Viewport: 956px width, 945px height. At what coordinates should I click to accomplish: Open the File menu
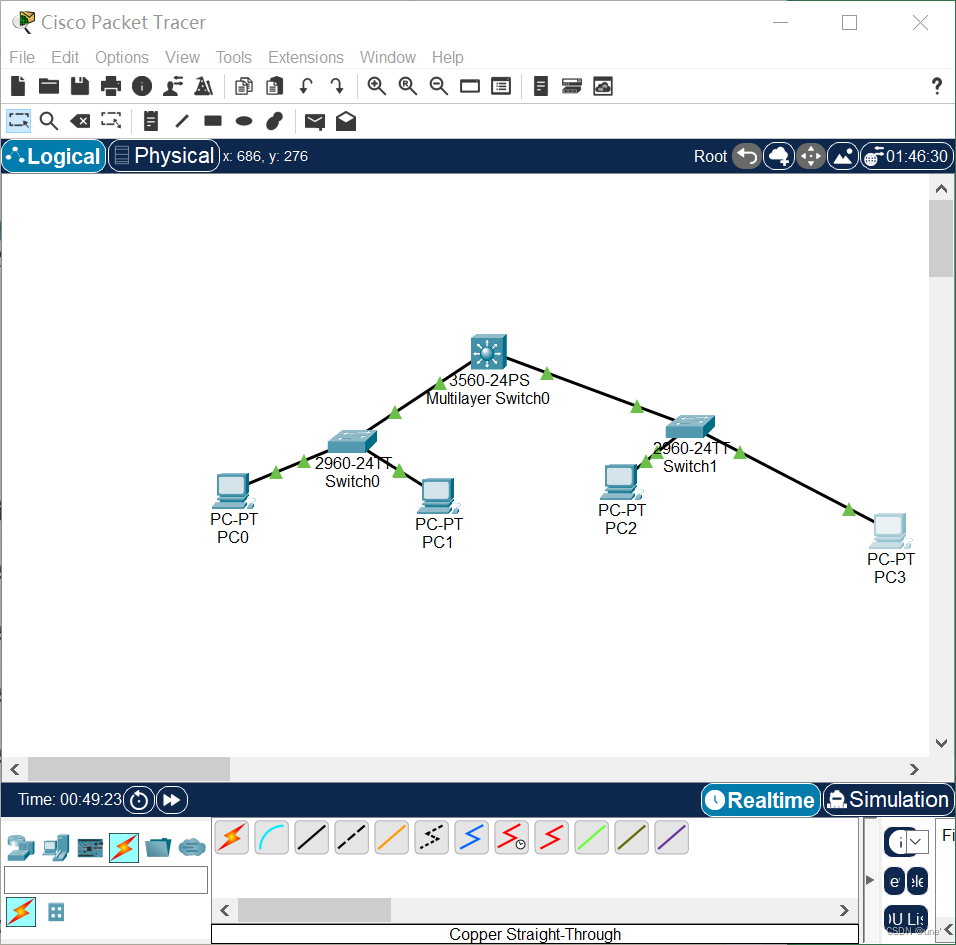pyautogui.click(x=22, y=57)
